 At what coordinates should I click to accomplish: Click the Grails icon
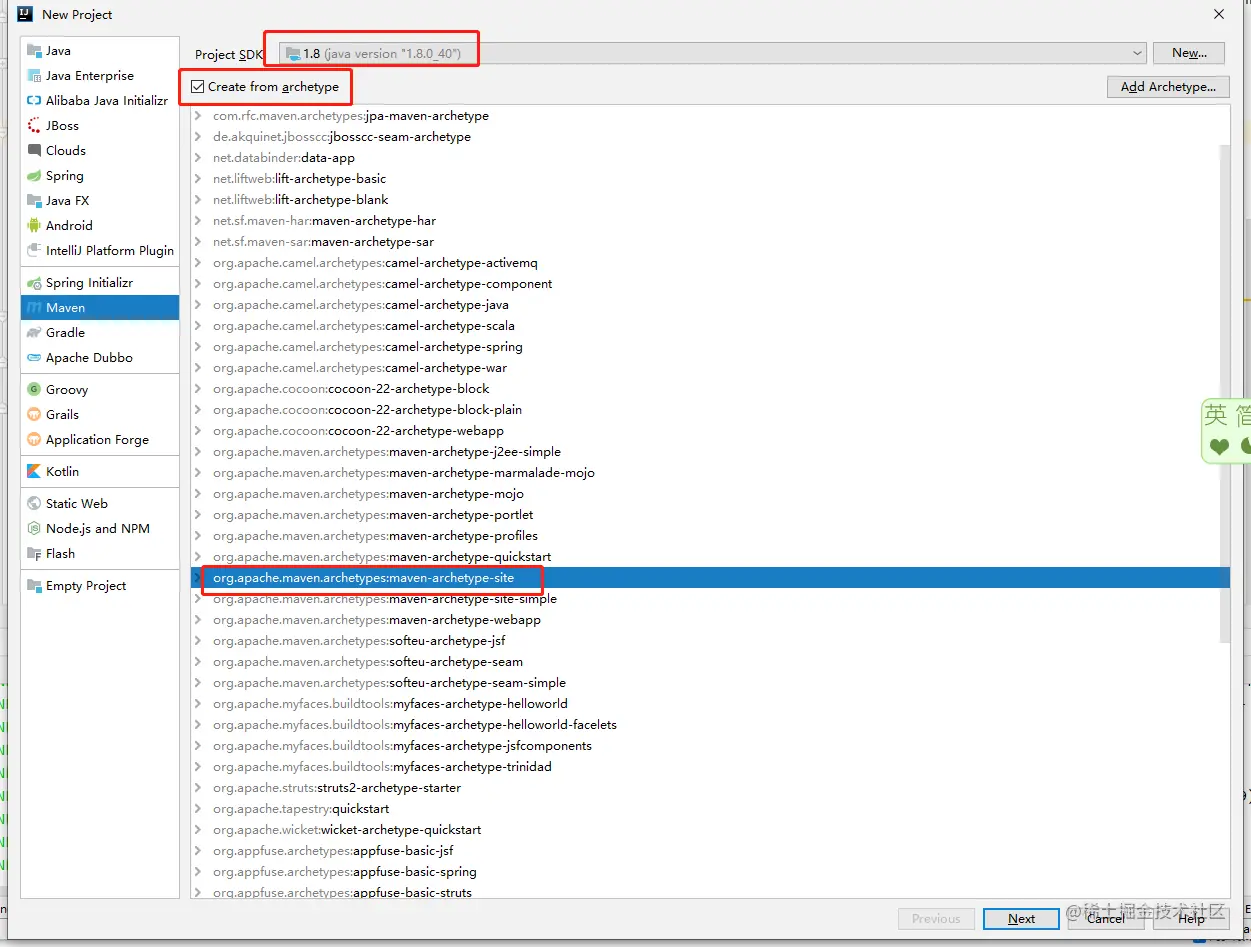point(34,415)
